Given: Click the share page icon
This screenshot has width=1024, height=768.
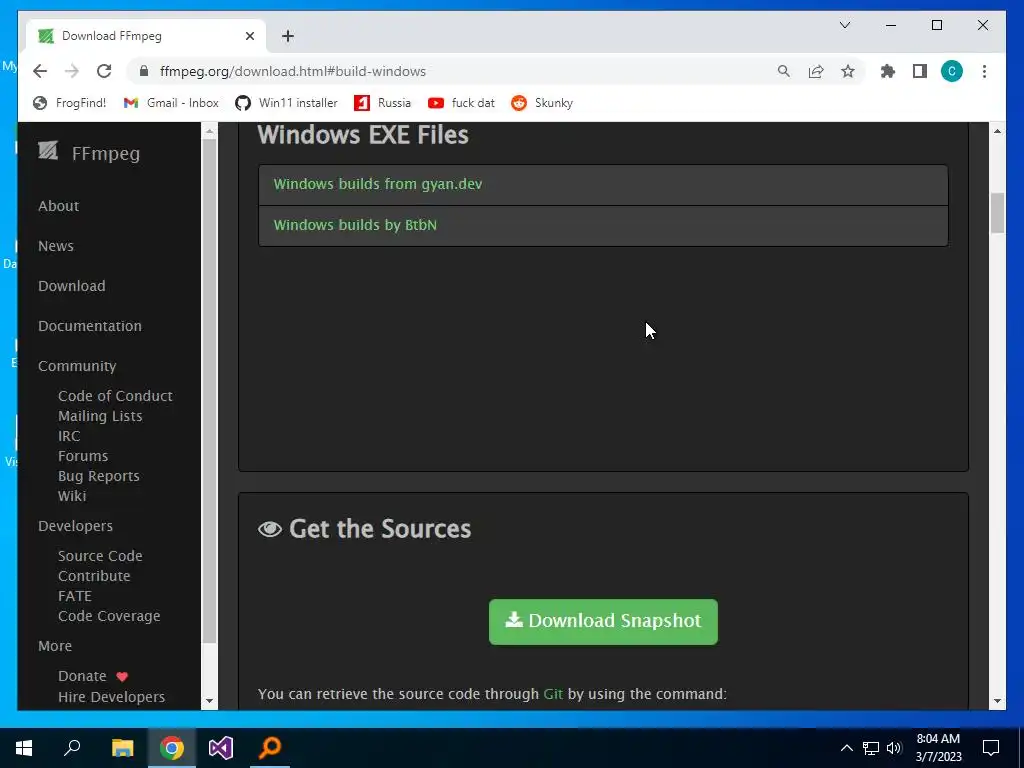Looking at the screenshot, I should pos(816,71).
